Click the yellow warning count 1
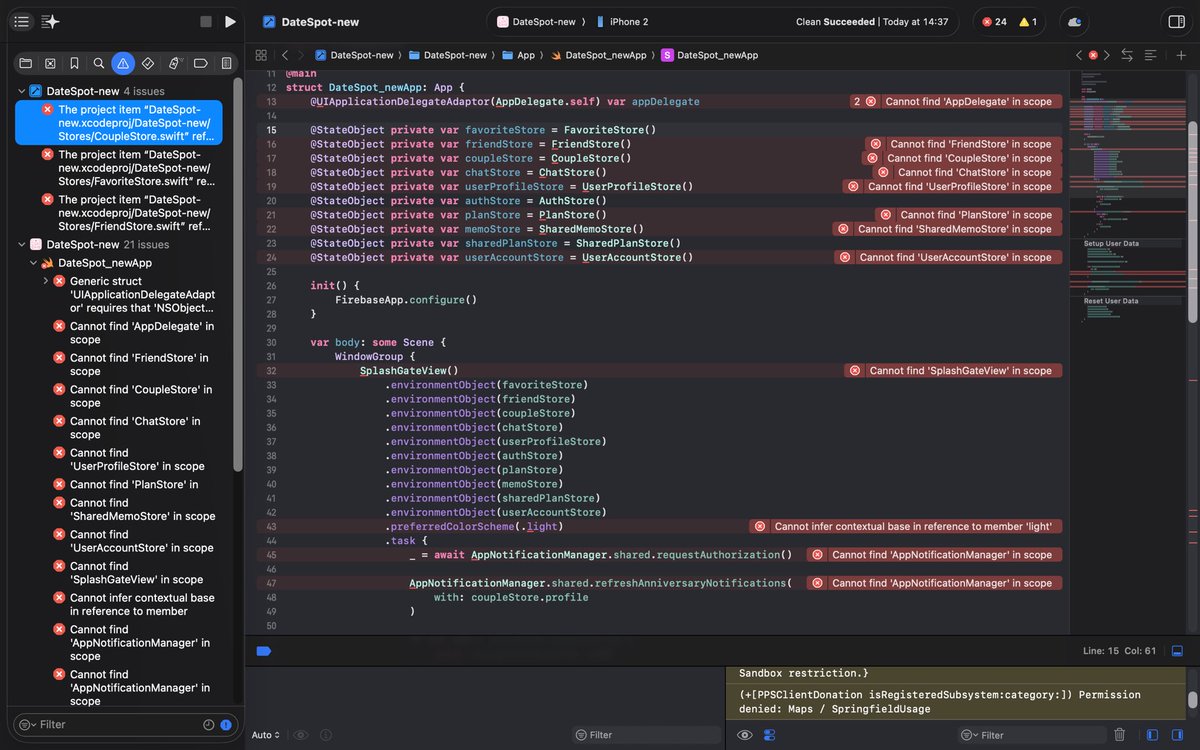The height and width of the screenshot is (750, 1200). (x=1027, y=22)
